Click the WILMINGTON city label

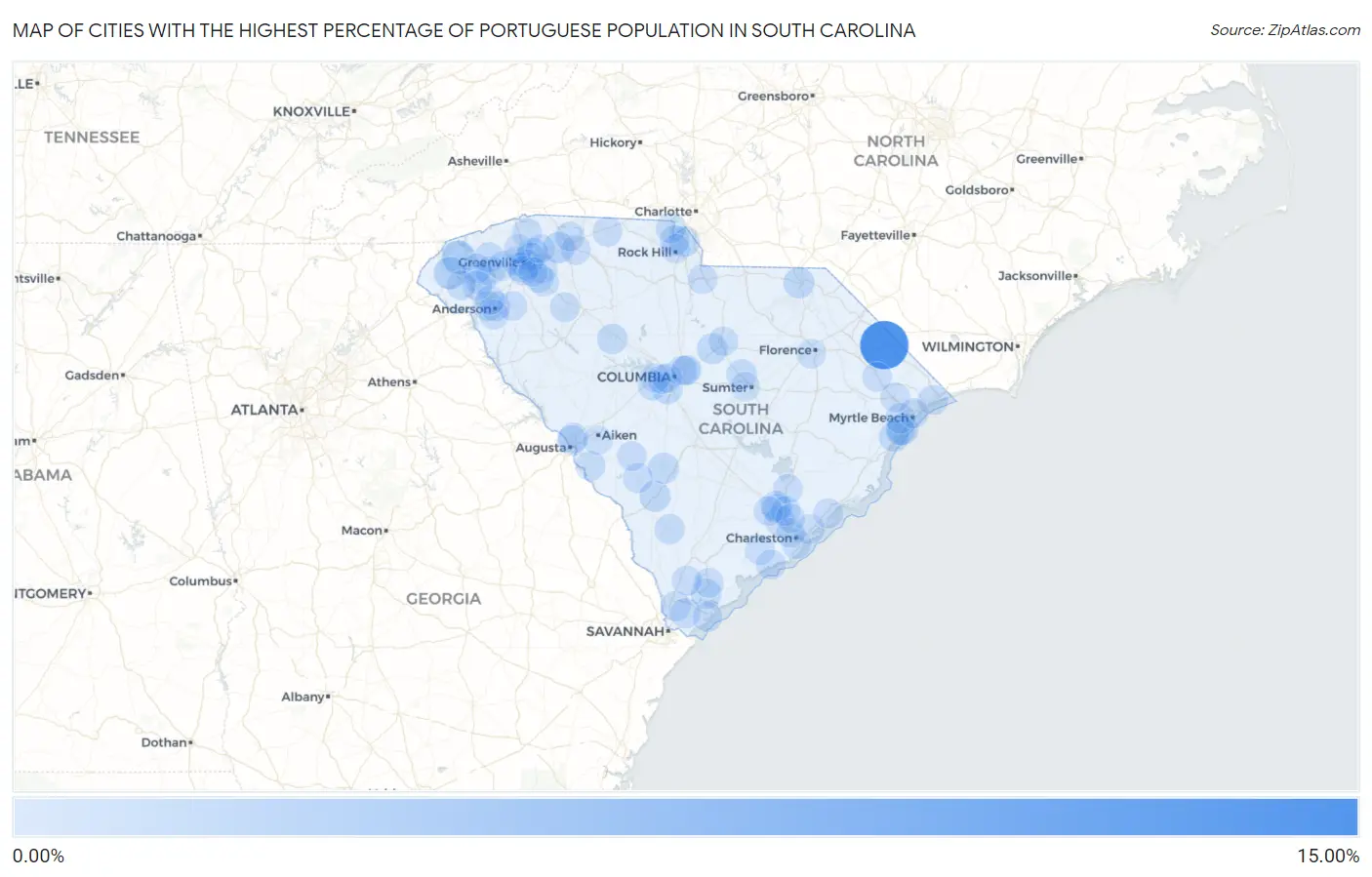pyautogui.click(x=970, y=346)
